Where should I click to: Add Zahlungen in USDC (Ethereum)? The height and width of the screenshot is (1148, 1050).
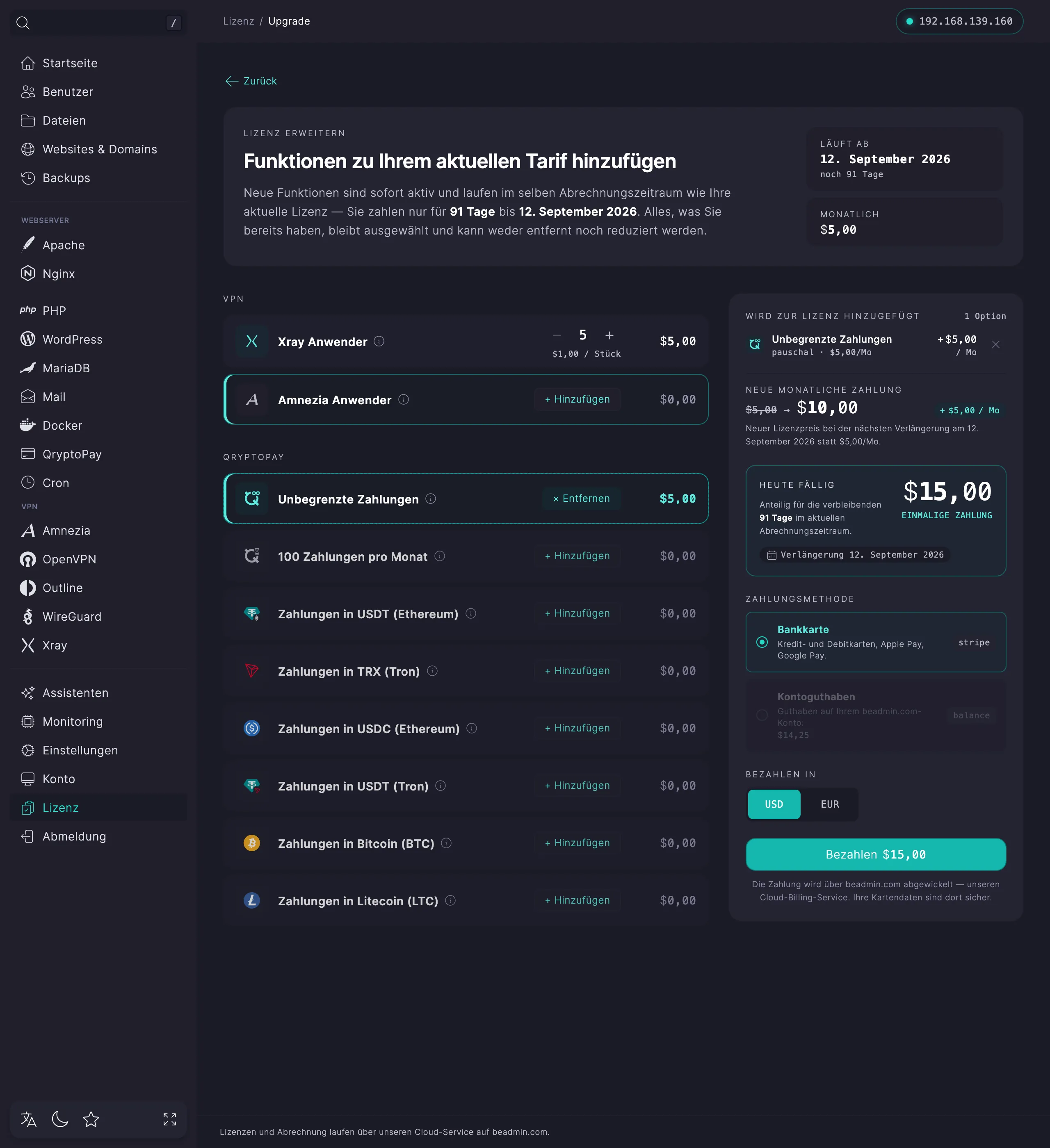pos(577,728)
